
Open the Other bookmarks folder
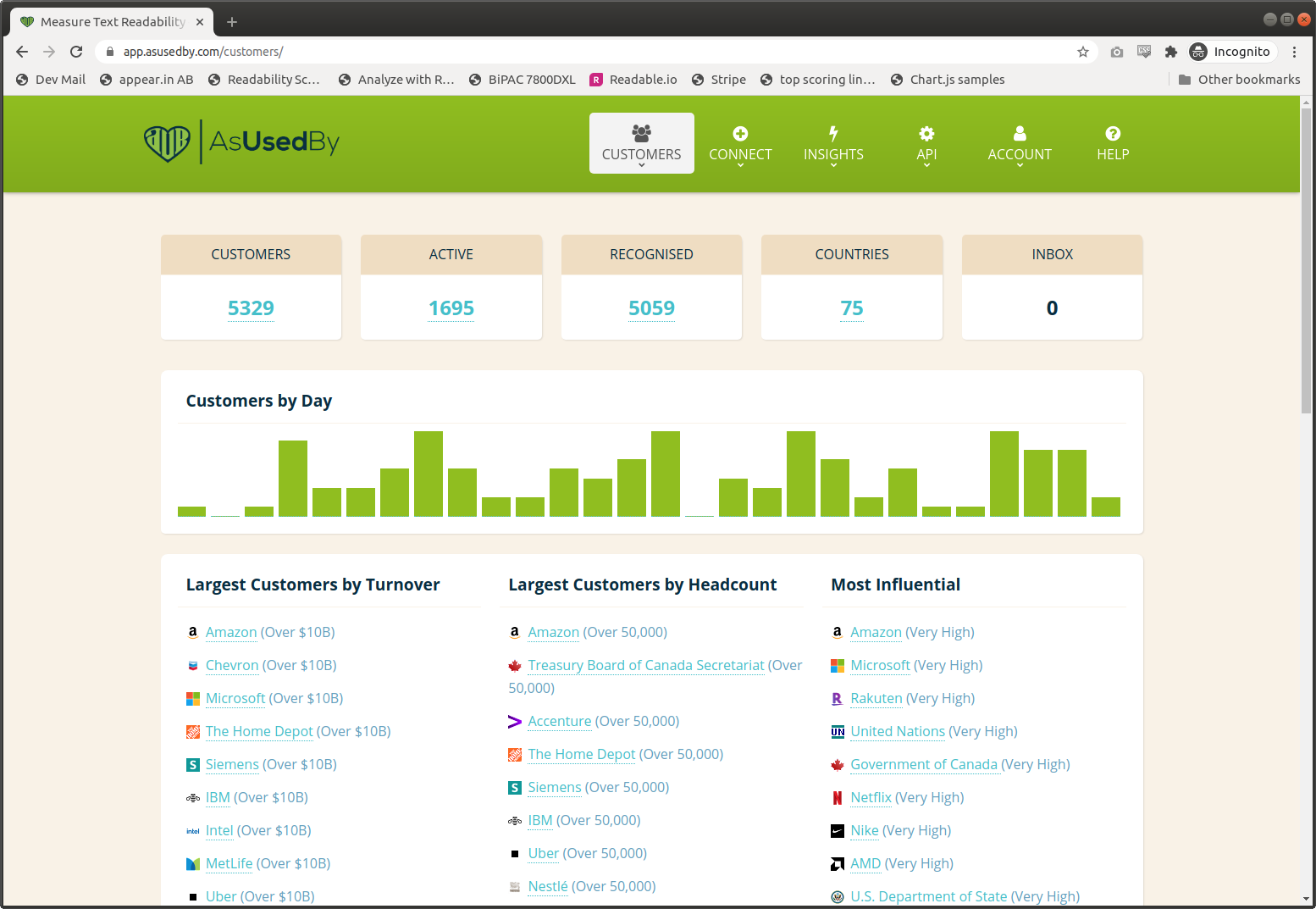click(x=1239, y=80)
